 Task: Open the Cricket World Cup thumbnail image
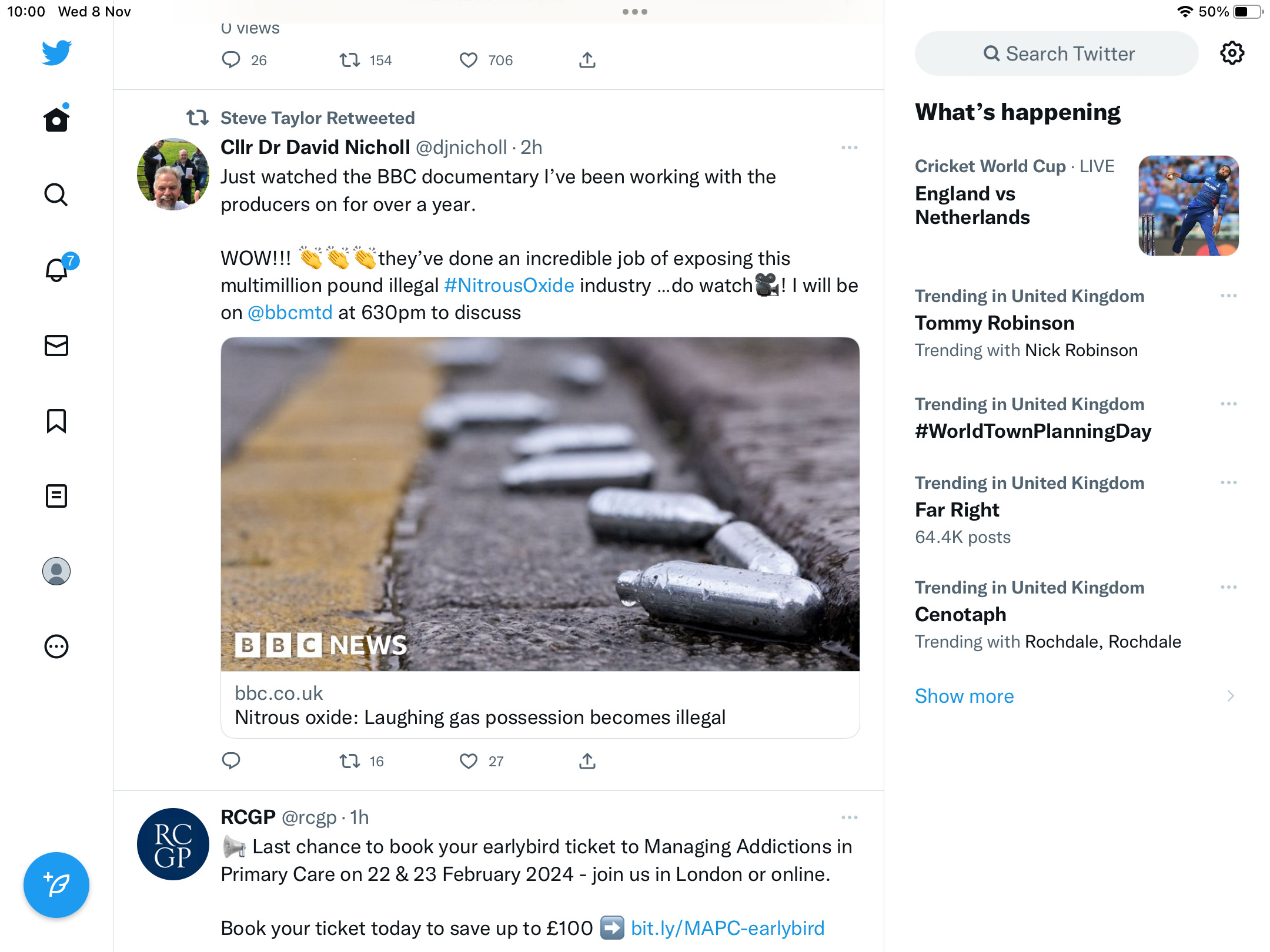[1188, 206]
